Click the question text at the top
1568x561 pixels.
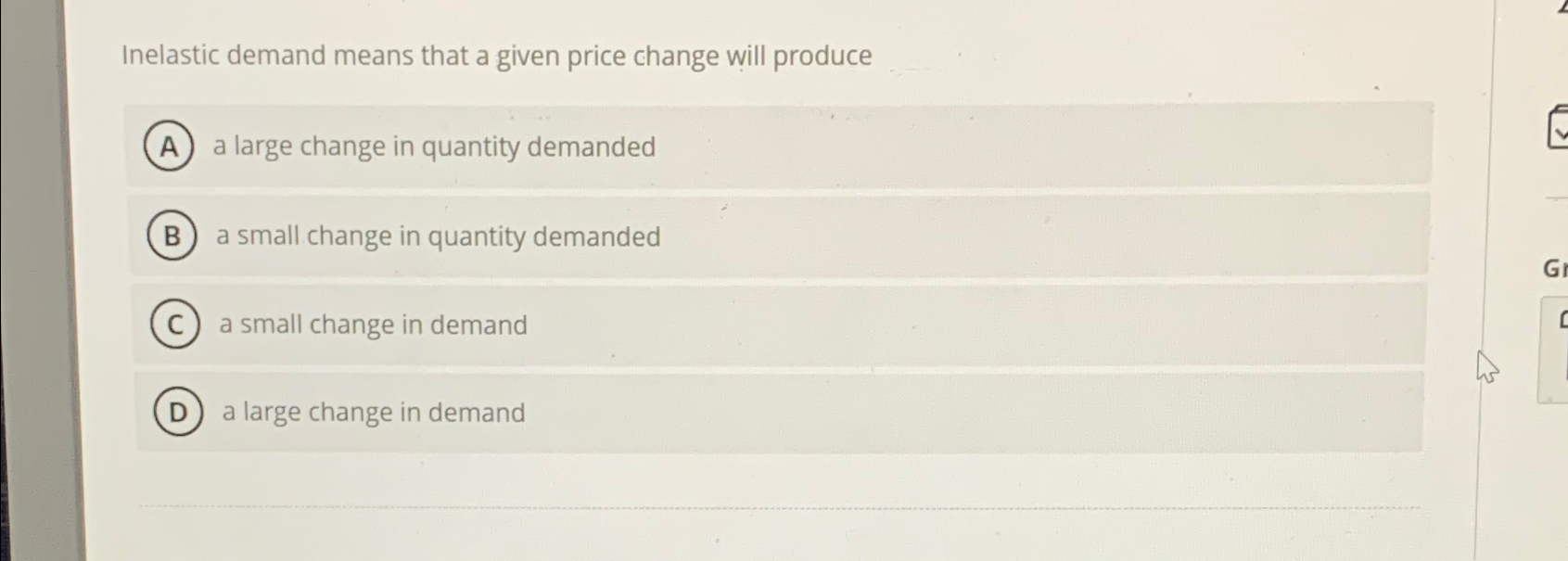pyautogui.click(x=496, y=57)
